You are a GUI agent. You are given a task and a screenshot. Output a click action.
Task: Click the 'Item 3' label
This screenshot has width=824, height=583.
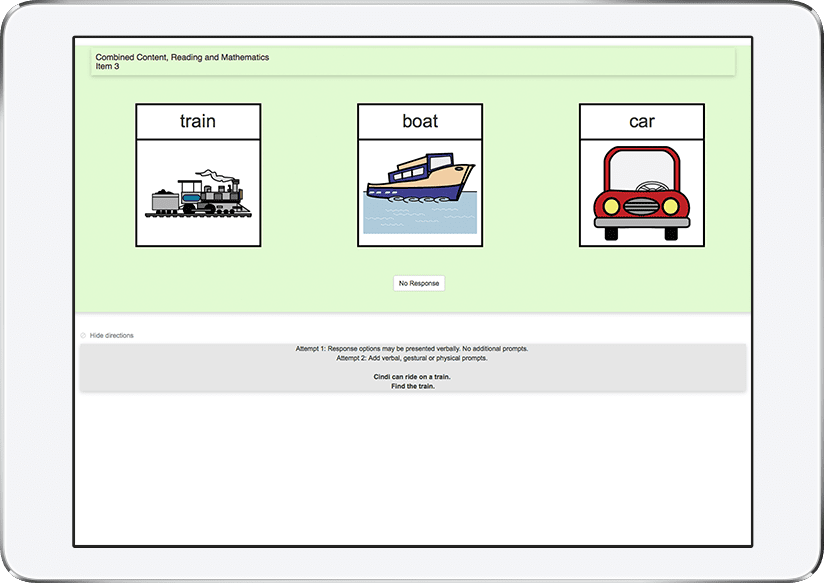(x=107, y=66)
